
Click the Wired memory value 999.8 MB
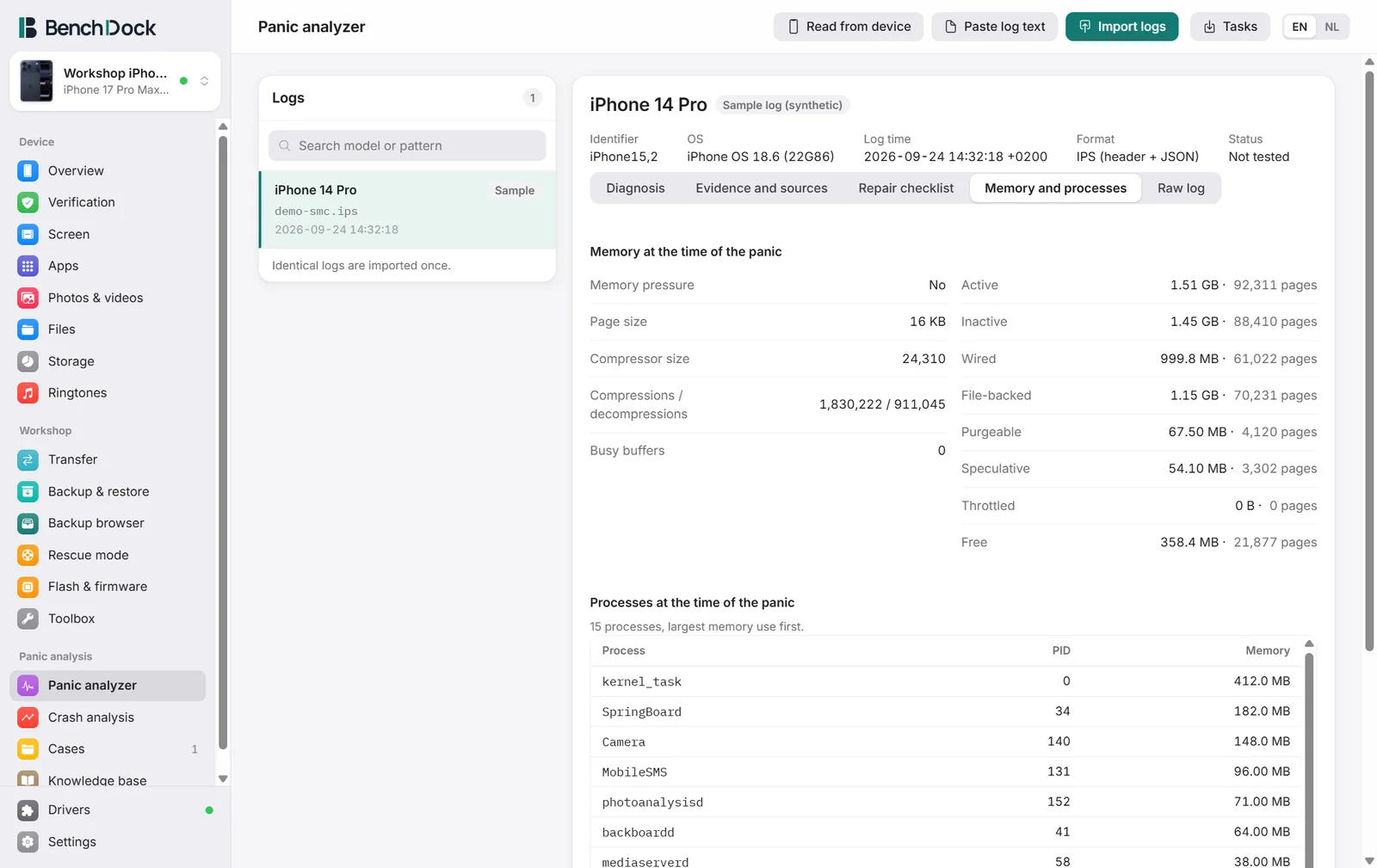pos(1189,359)
